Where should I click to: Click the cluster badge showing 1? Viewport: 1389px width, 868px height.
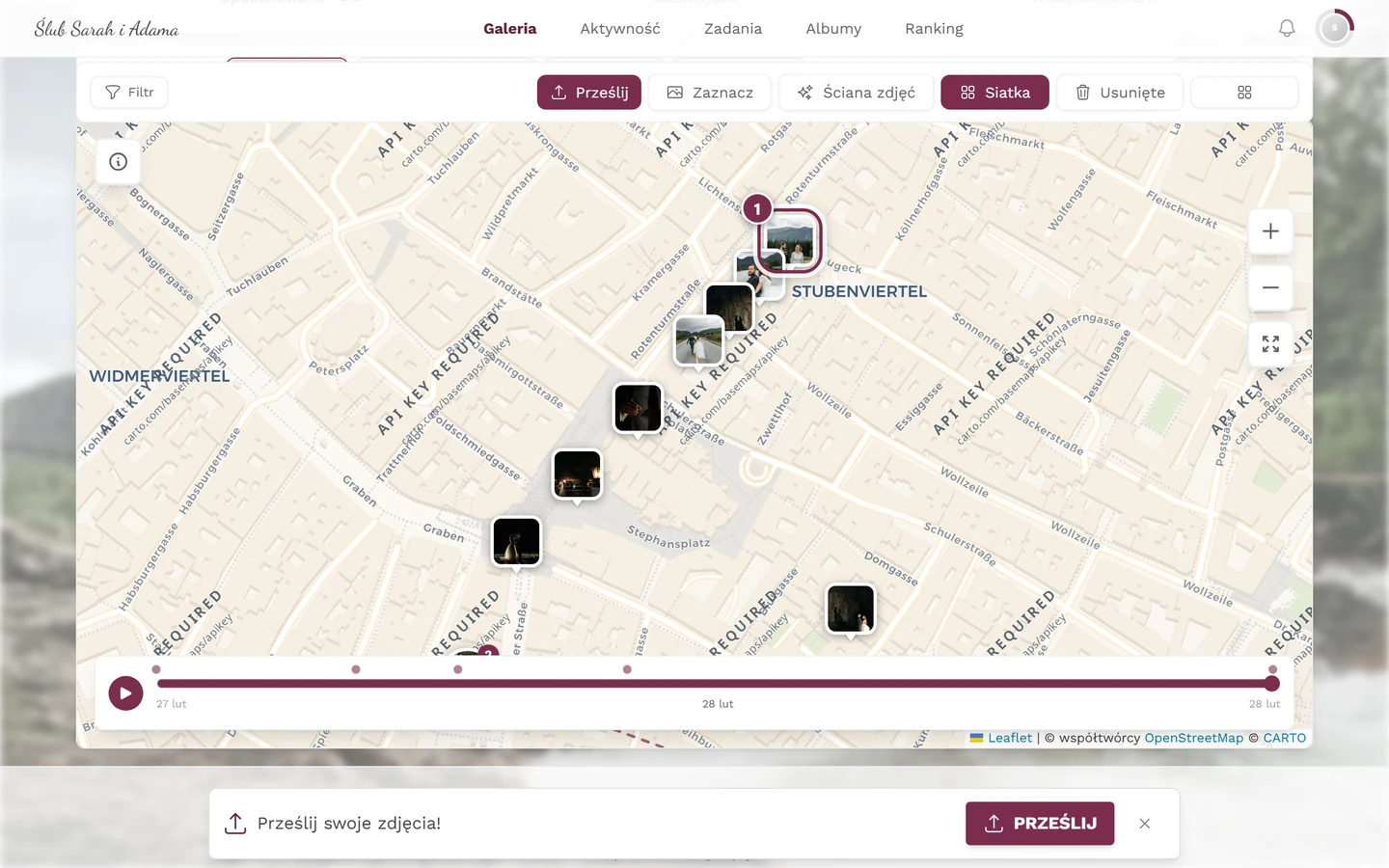[757, 208]
